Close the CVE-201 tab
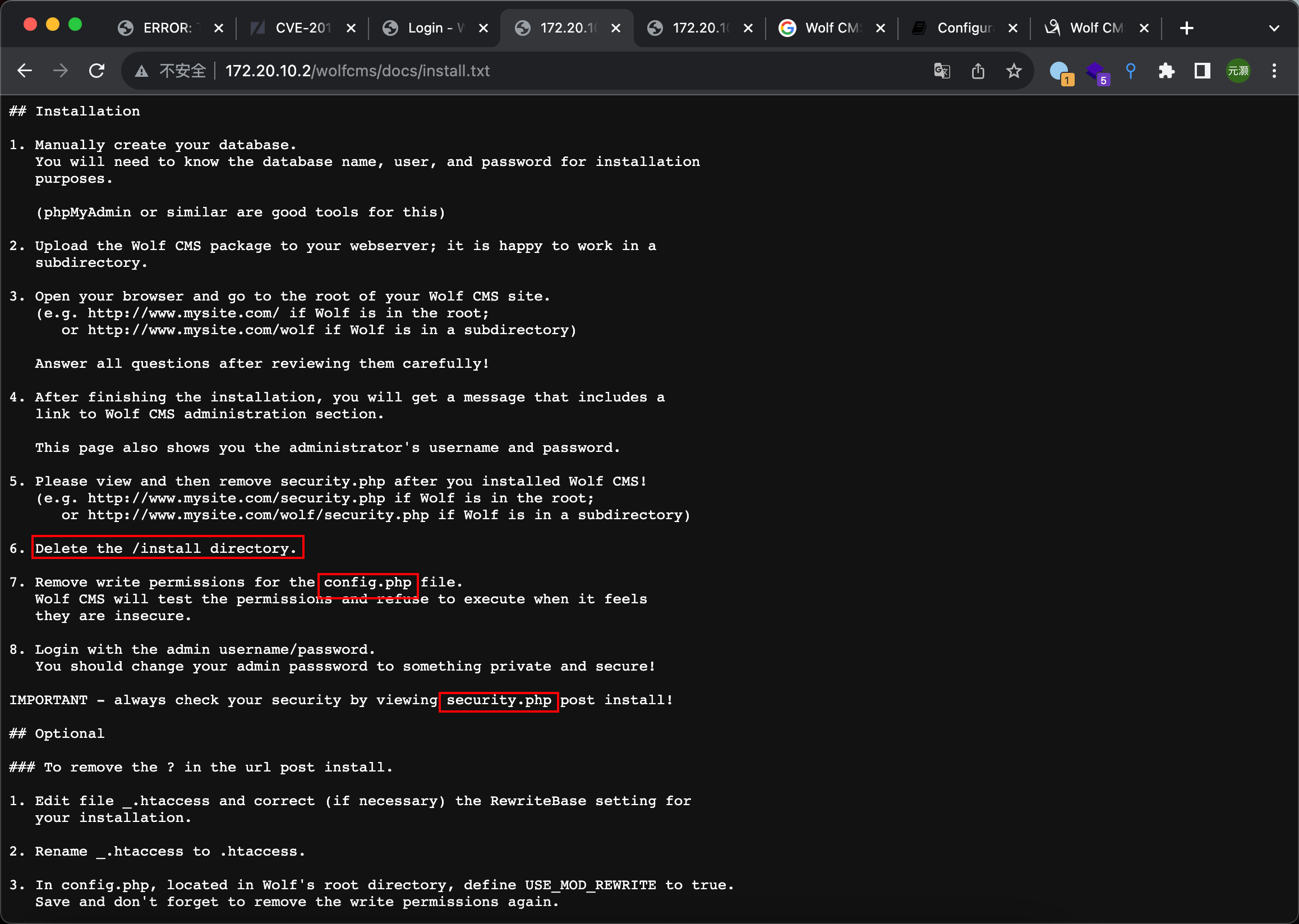This screenshot has width=1299, height=924. 351,28
